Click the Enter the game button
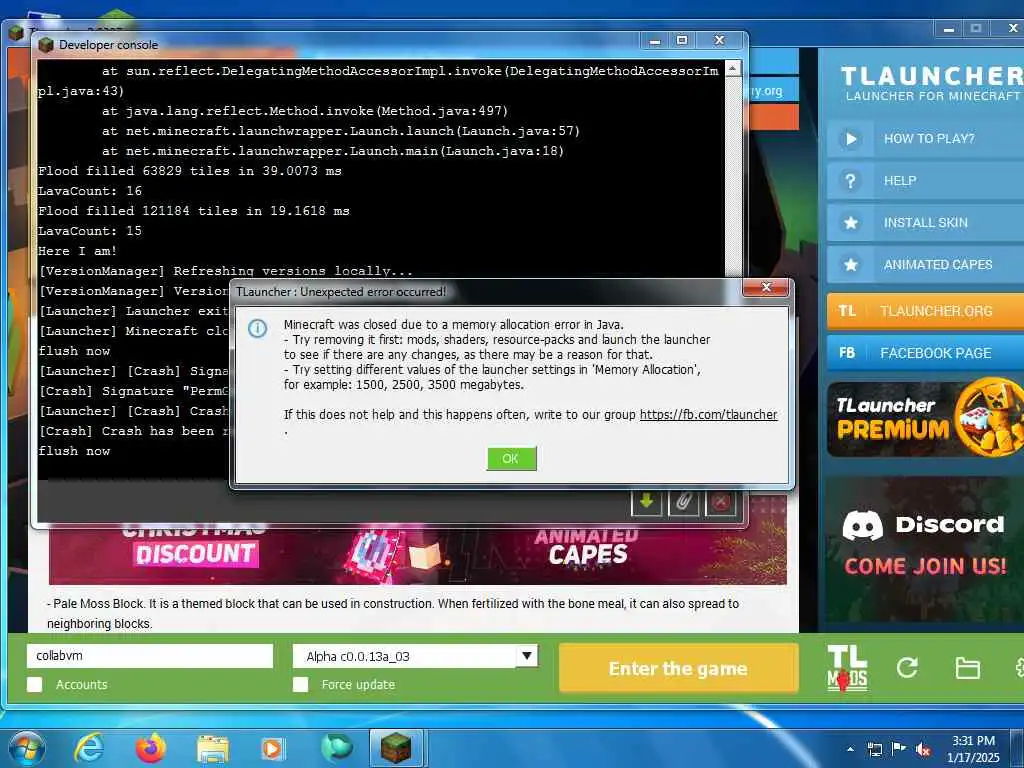 (679, 668)
